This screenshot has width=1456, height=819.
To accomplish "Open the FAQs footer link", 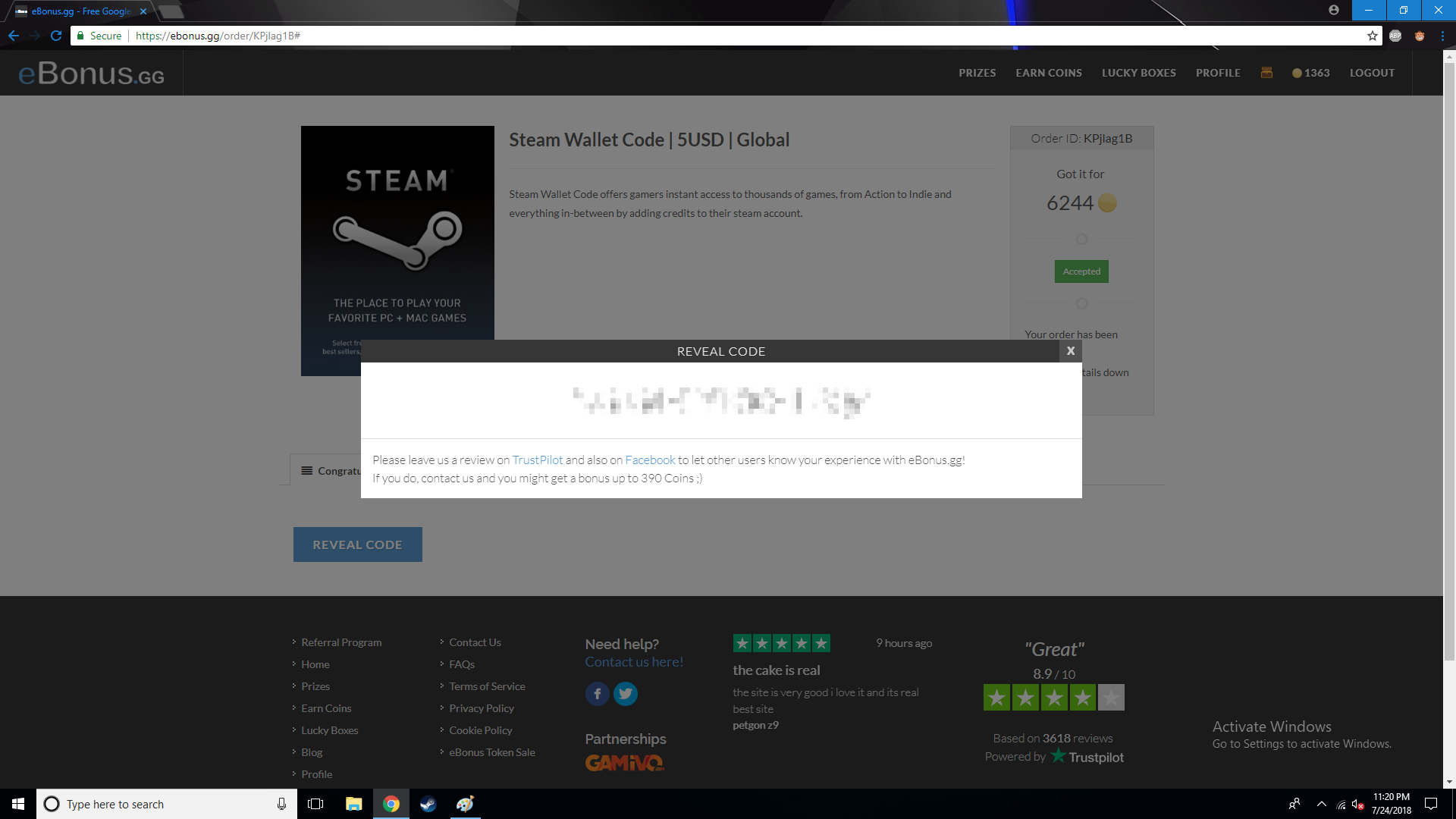I will coord(461,664).
